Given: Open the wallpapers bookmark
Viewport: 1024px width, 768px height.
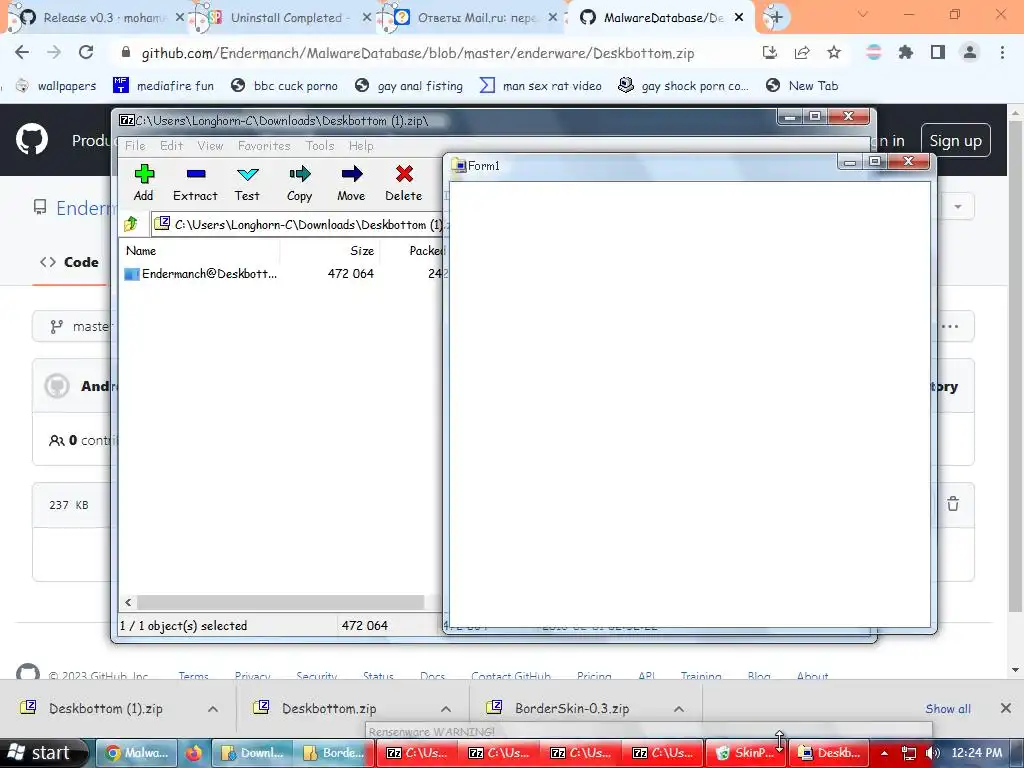Looking at the screenshot, I should pyautogui.click(x=56, y=86).
